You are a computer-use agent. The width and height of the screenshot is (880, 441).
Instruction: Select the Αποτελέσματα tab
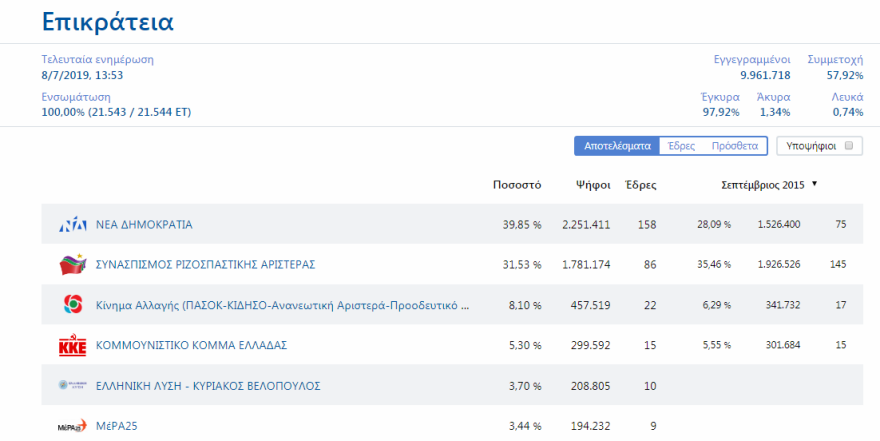pyautogui.click(x=616, y=146)
